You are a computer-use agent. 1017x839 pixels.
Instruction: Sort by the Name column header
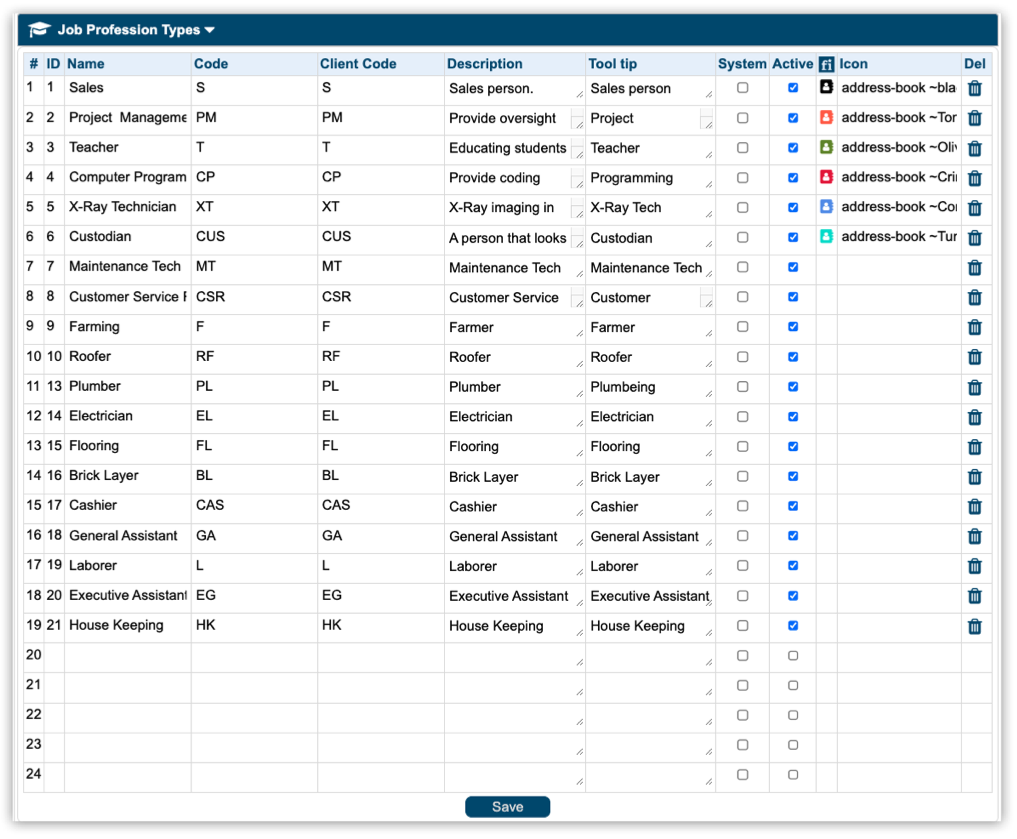coord(86,64)
